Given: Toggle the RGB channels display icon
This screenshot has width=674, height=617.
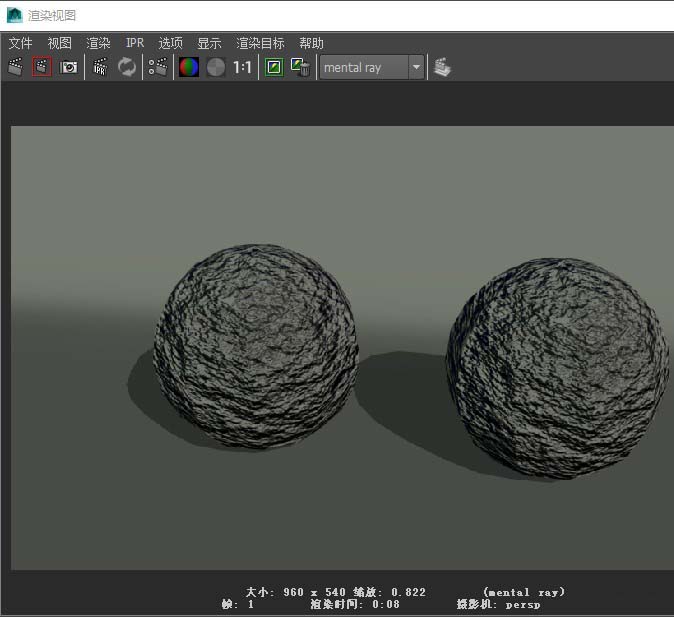Looking at the screenshot, I should click(189, 67).
